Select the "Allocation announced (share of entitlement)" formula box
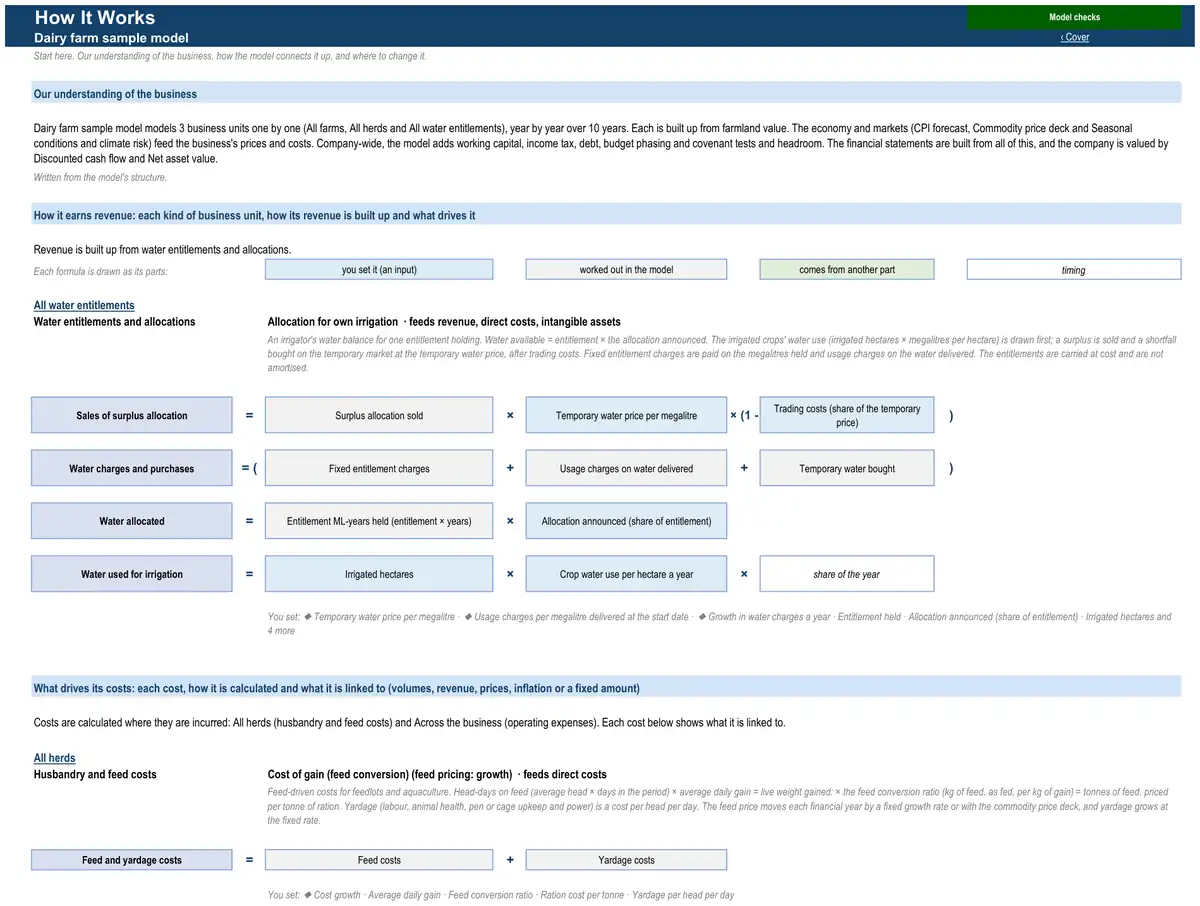This screenshot has height=906, width=1200. tap(626, 521)
